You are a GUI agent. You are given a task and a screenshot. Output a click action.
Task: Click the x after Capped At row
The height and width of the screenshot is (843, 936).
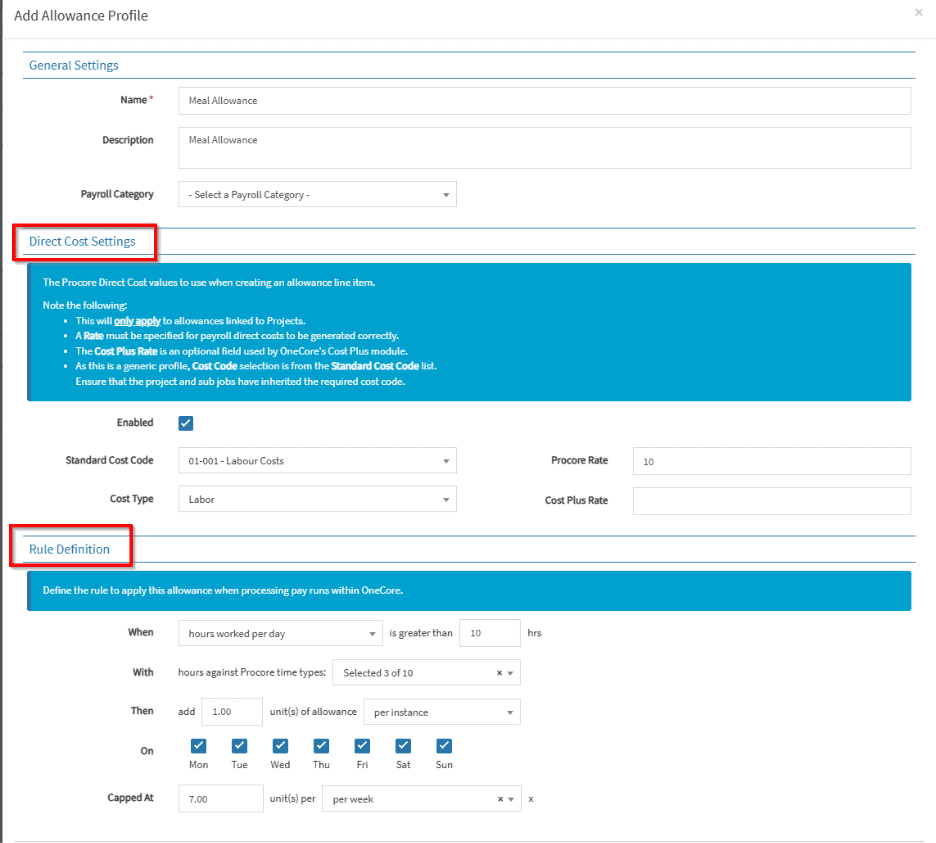[x=531, y=800]
